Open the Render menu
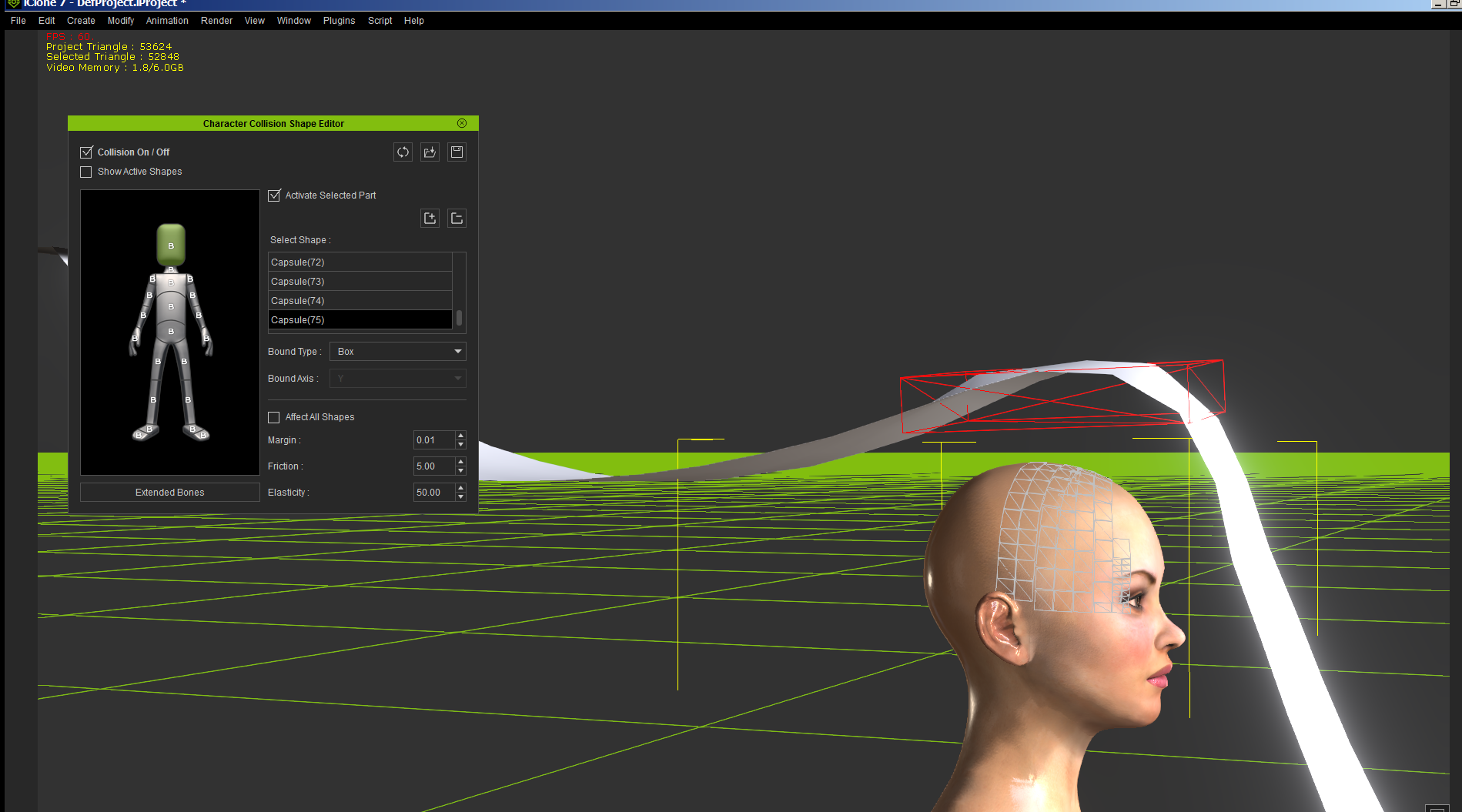 (x=216, y=21)
